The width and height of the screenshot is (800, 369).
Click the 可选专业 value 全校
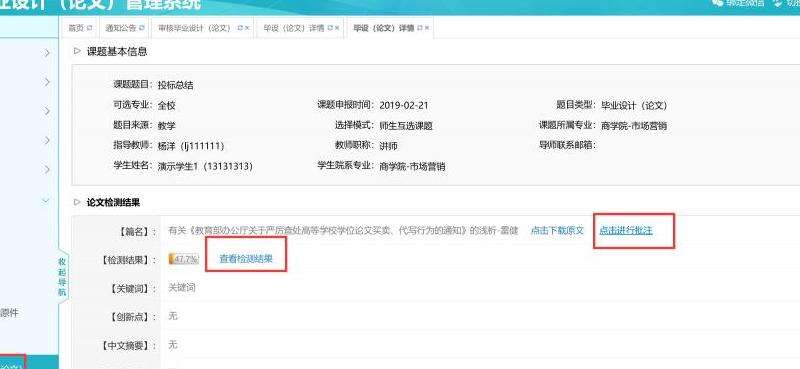tap(166, 106)
